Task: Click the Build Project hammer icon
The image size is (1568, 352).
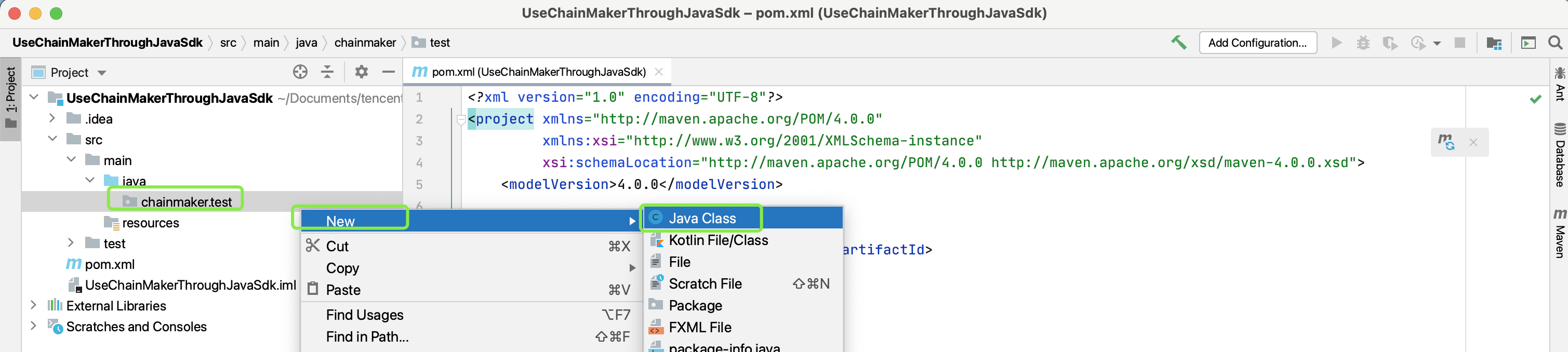Action: pos(1178,43)
